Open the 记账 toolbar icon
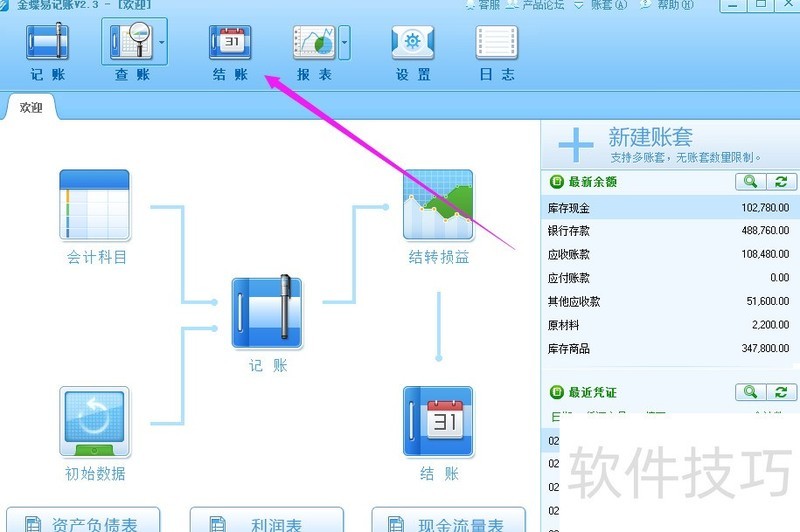 click(x=47, y=42)
